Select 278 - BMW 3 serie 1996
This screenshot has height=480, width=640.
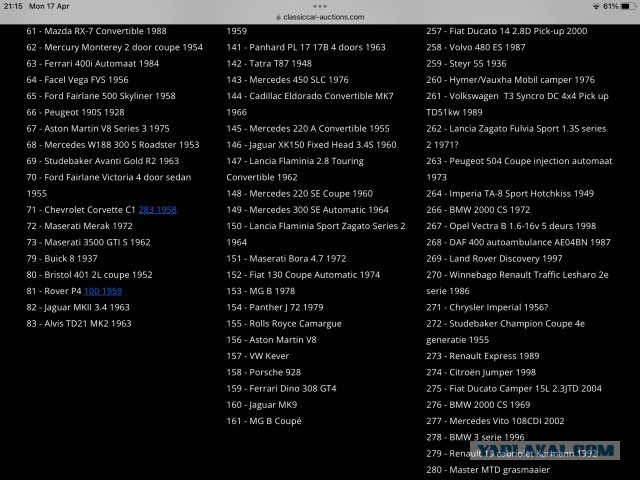click(476, 437)
